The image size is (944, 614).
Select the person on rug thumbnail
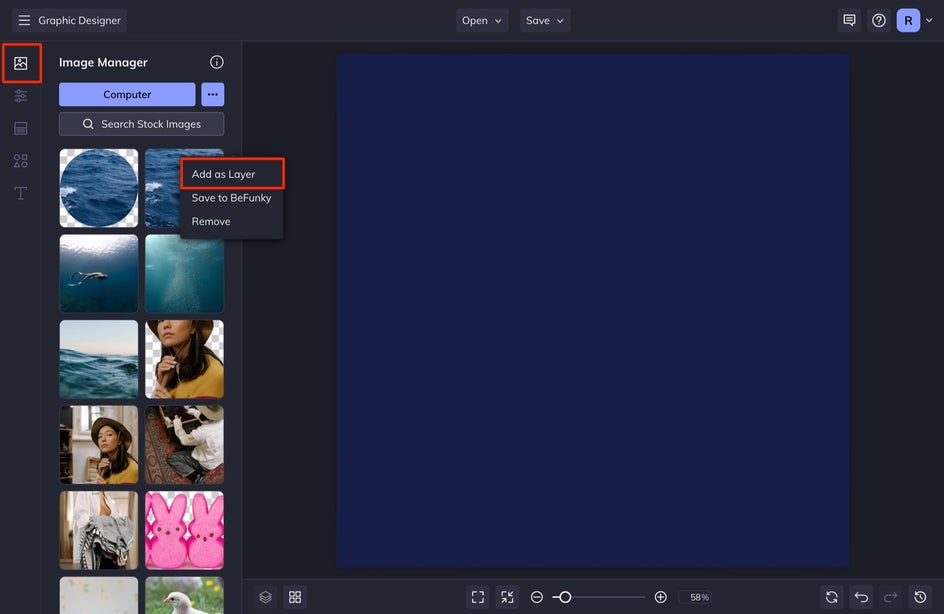pos(184,444)
